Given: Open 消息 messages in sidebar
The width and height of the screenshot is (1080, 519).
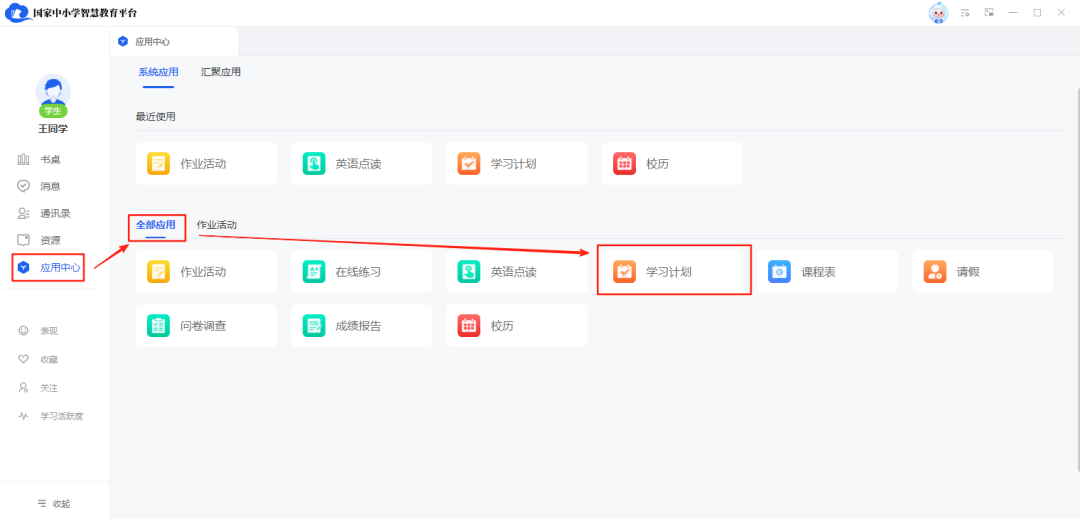Looking at the screenshot, I should 49,186.
